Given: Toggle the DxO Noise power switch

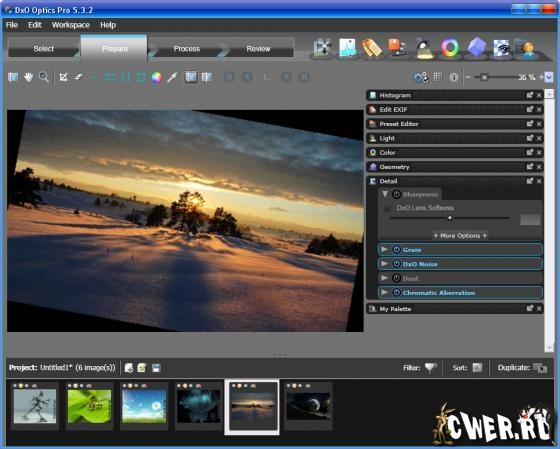Looking at the screenshot, I should click(396, 264).
